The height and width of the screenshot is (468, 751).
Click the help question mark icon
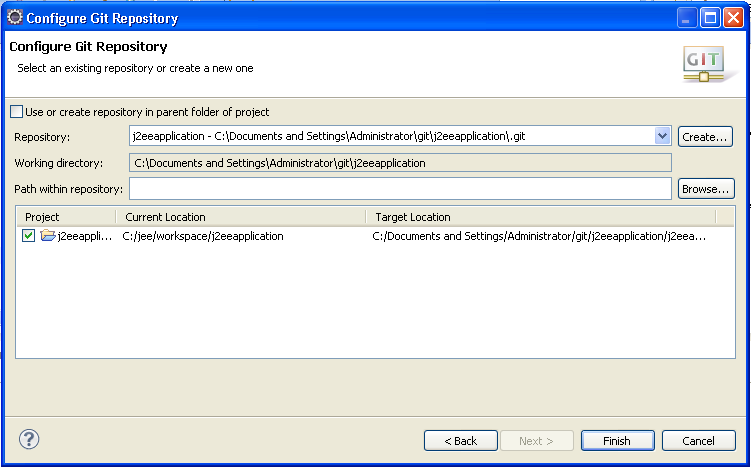click(29, 439)
